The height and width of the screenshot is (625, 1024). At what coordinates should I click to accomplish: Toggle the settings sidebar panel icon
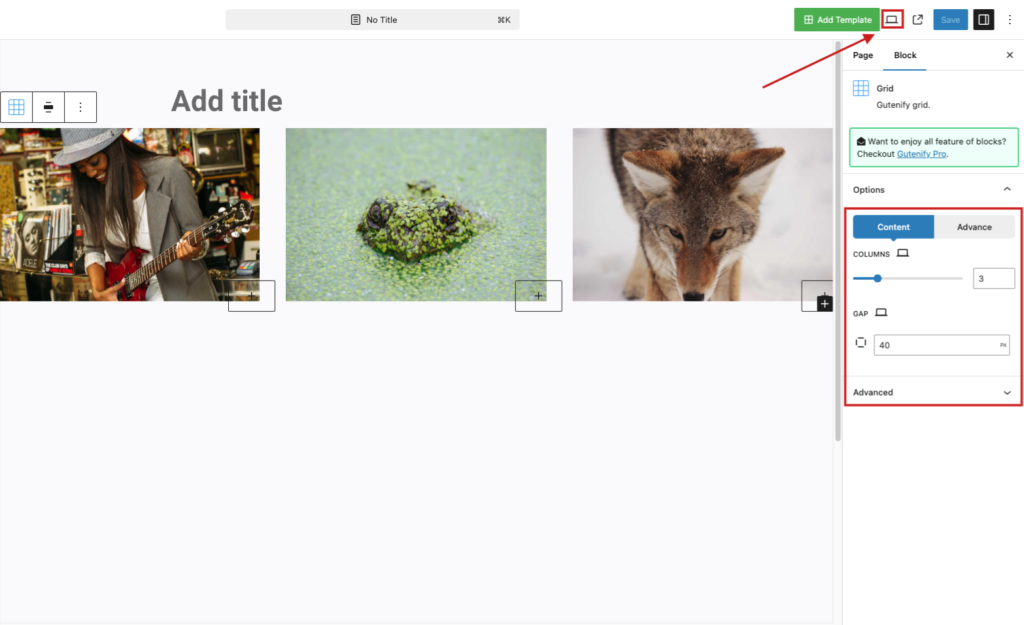984,20
